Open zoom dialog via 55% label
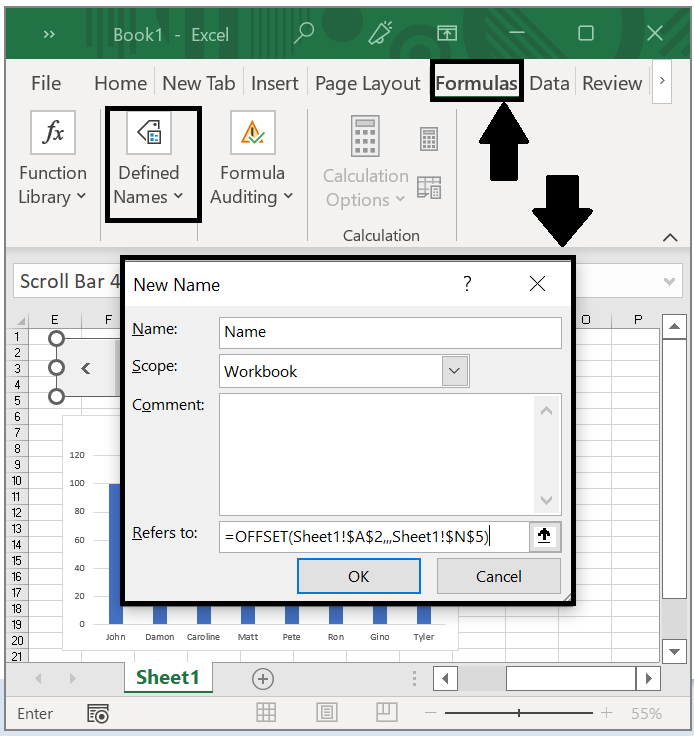Screen dimensions: 694x736 (646, 713)
